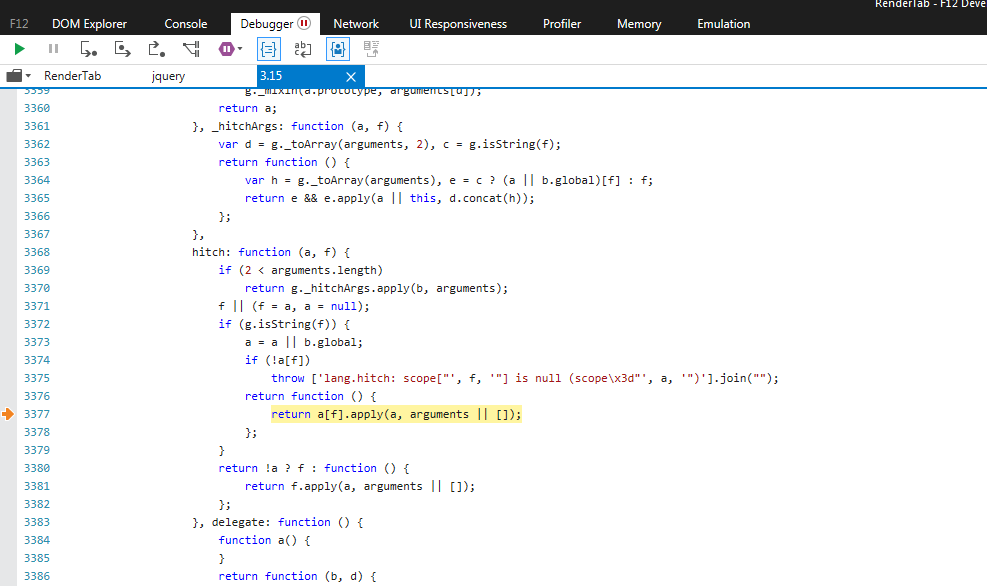Screen dimensions: 987x586
Task: Click purple exception behavior hexagon icon
Action: (226, 49)
